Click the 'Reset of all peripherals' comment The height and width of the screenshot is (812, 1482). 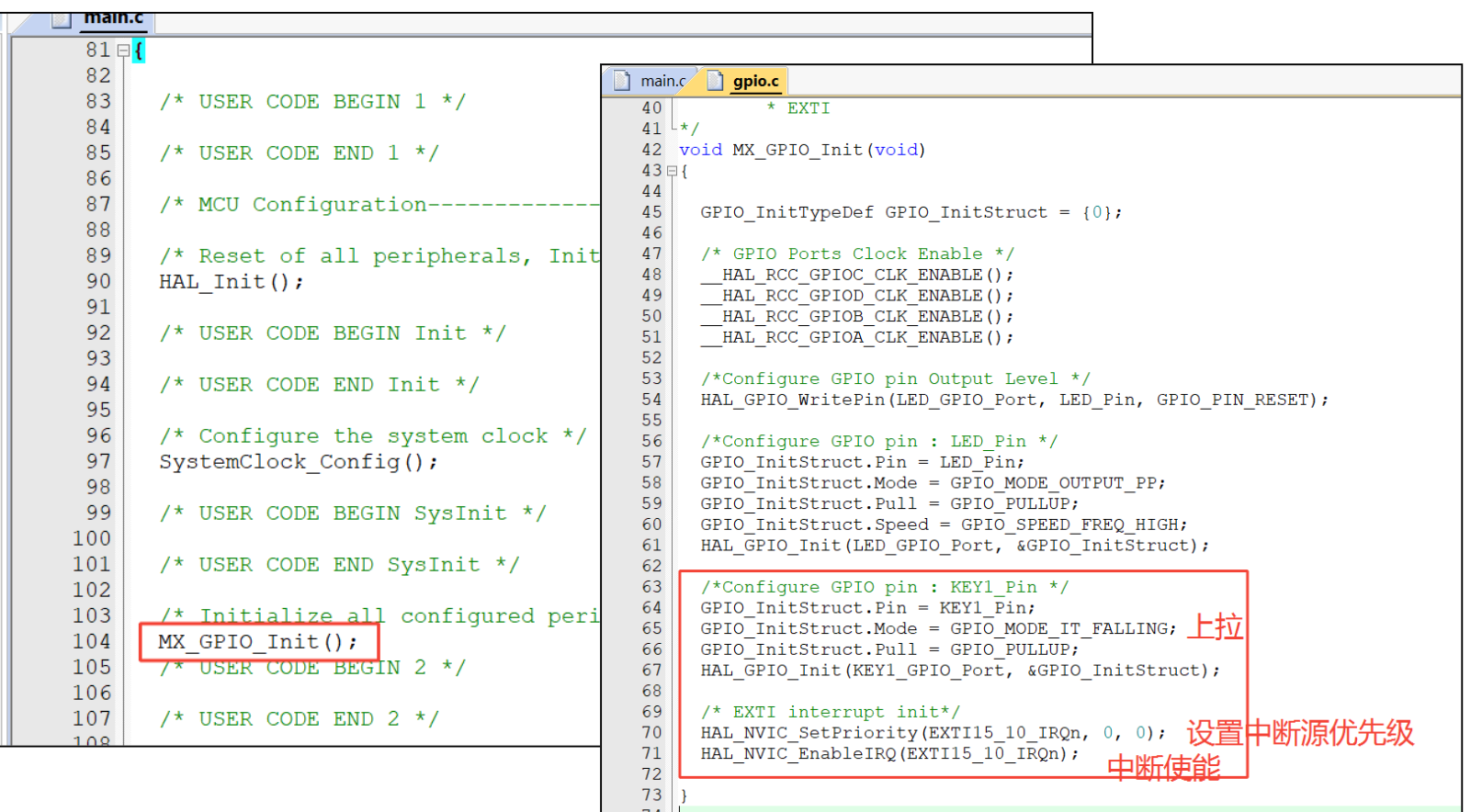coord(379,255)
